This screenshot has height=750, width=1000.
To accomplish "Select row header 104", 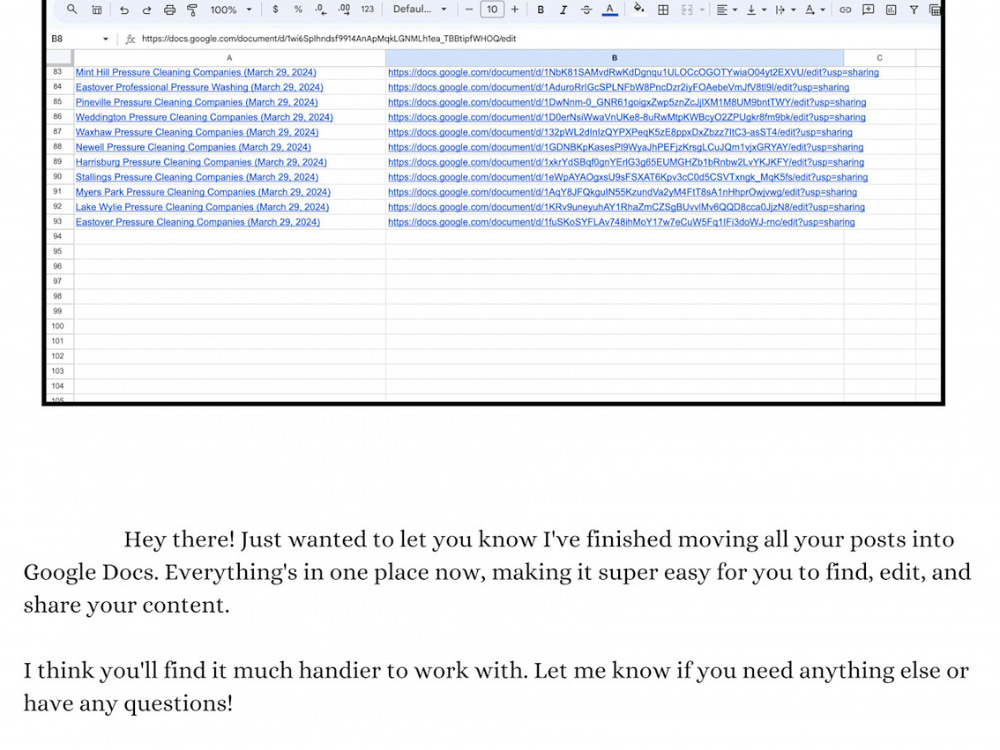I will pyautogui.click(x=58, y=386).
